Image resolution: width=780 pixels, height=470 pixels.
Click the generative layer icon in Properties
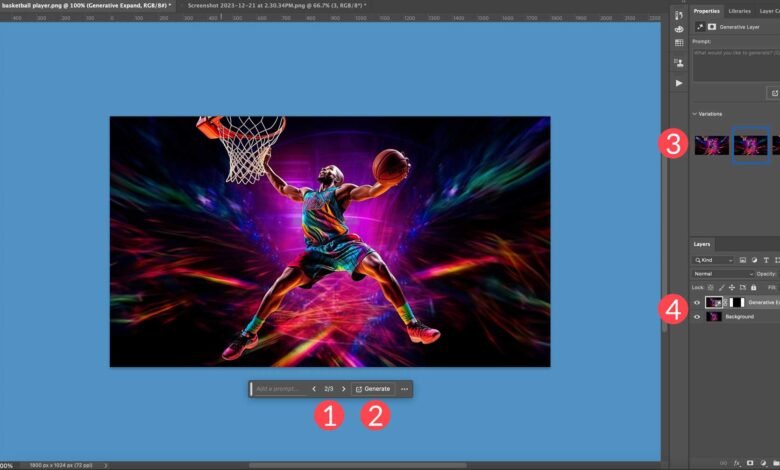click(700, 27)
